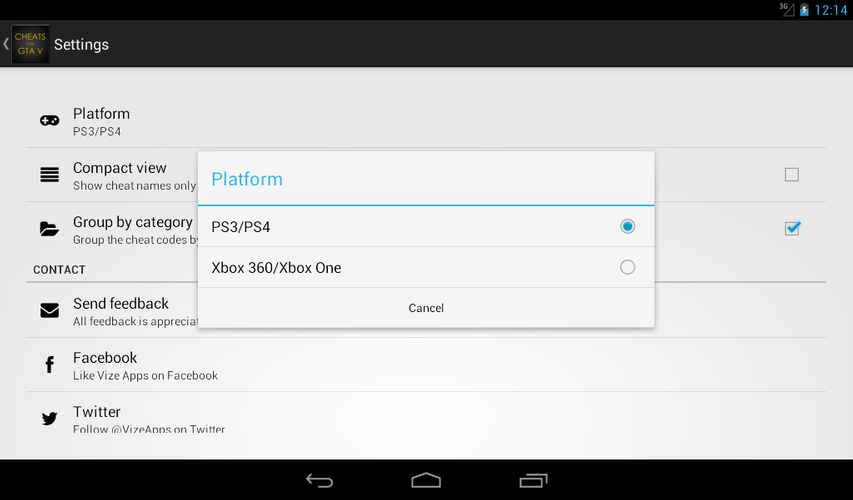This screenshot has height=500, width=853.
Task: Open Follow @VizeApps on Twitter entry
Action: point(426,419)
